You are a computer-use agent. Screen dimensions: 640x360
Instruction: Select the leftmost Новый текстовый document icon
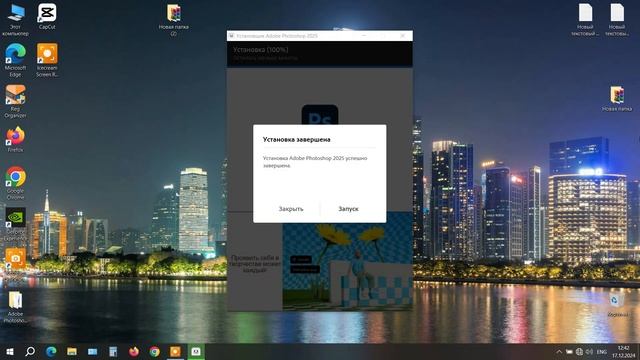585,20
